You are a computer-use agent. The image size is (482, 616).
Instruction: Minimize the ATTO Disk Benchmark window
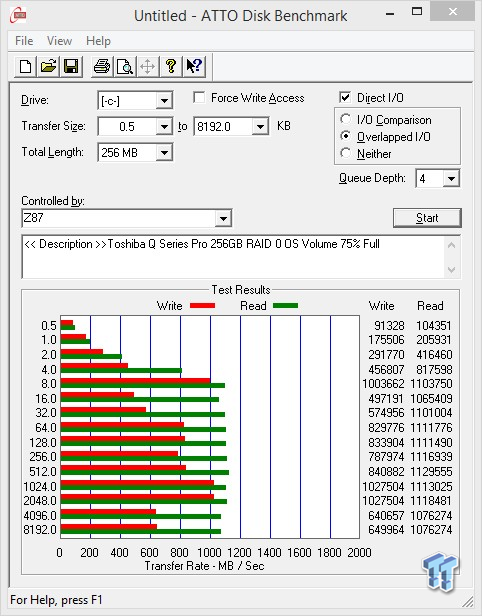pos(390,13)
